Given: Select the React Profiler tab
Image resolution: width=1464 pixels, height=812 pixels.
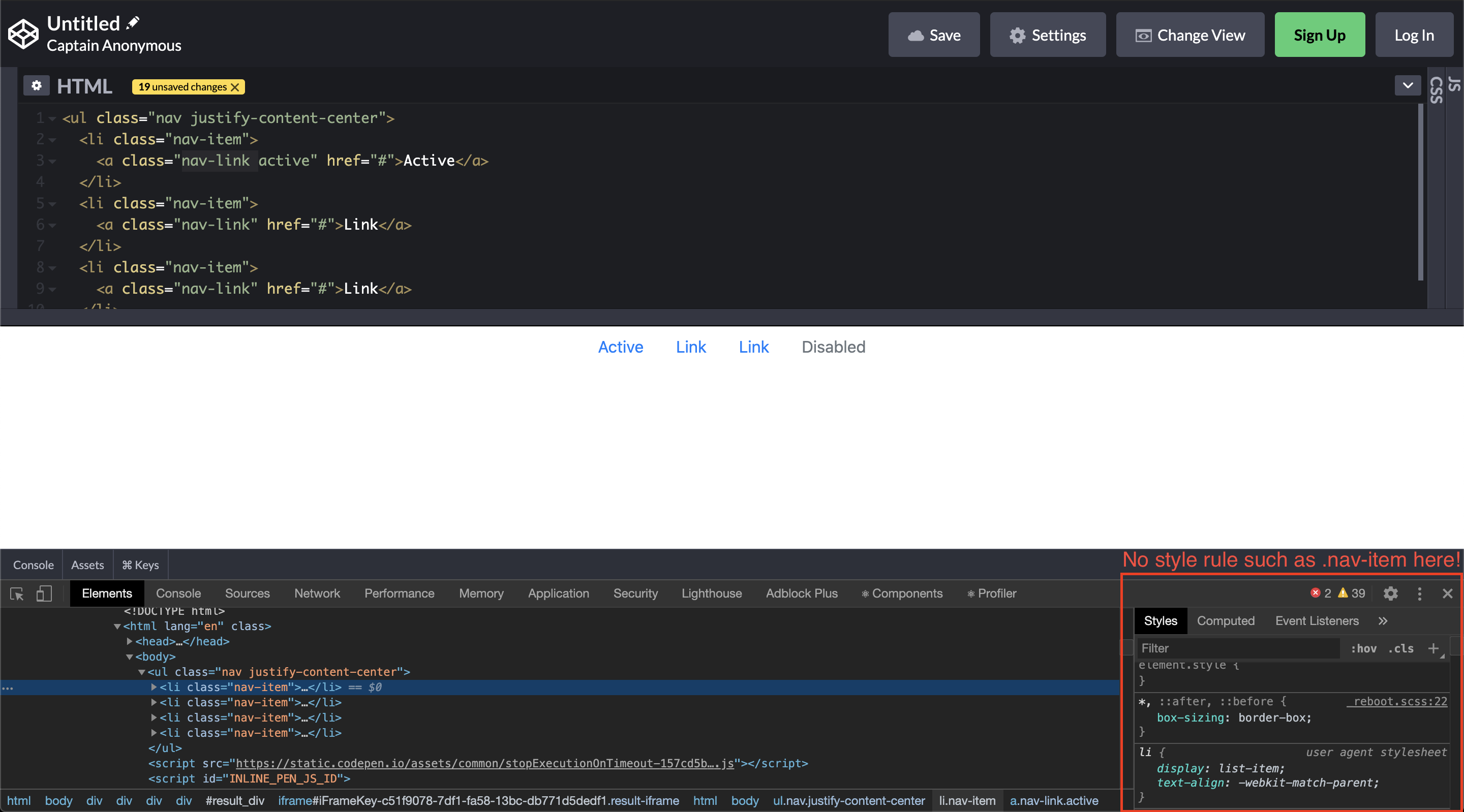Looking at the screenshot, I should [992, 593].
